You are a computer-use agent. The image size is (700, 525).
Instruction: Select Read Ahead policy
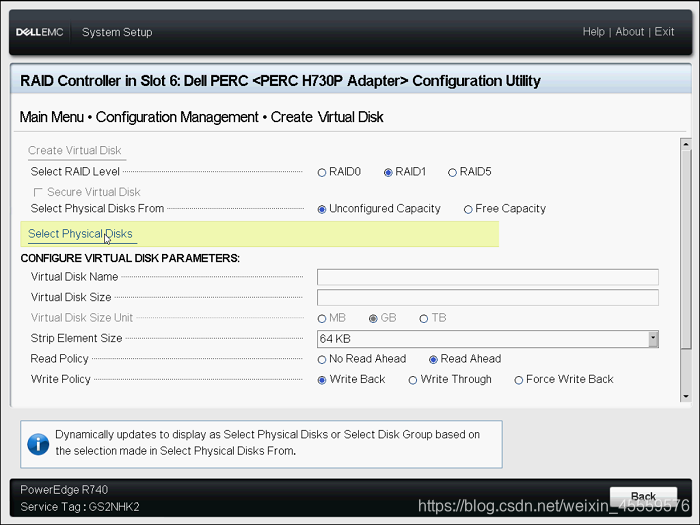pyautogui.click(x=433, y=360)
